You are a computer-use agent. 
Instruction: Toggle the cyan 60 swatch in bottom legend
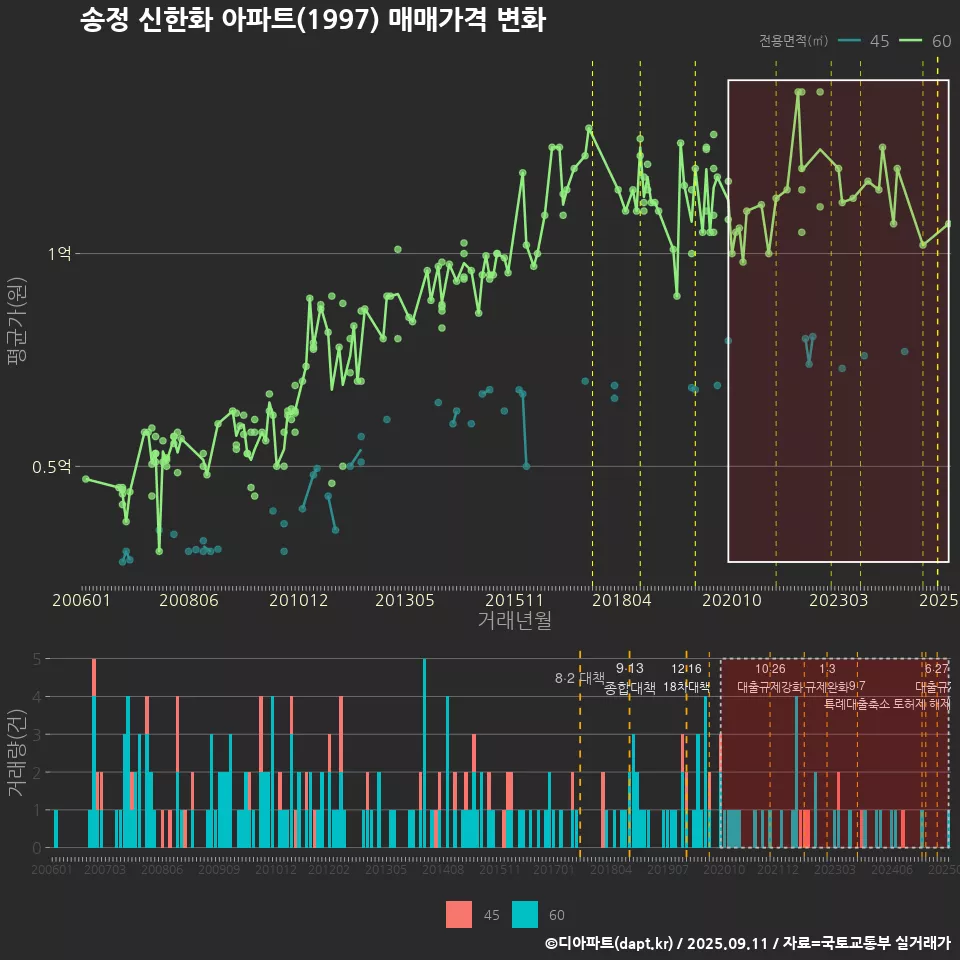point(525,915)
